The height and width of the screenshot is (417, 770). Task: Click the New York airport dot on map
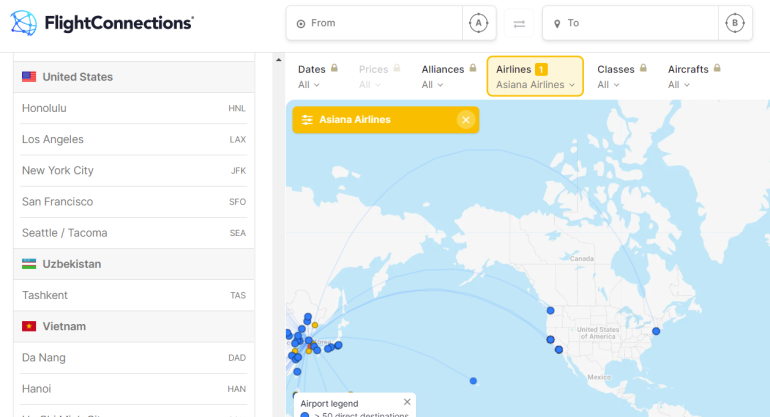point(656,331)
